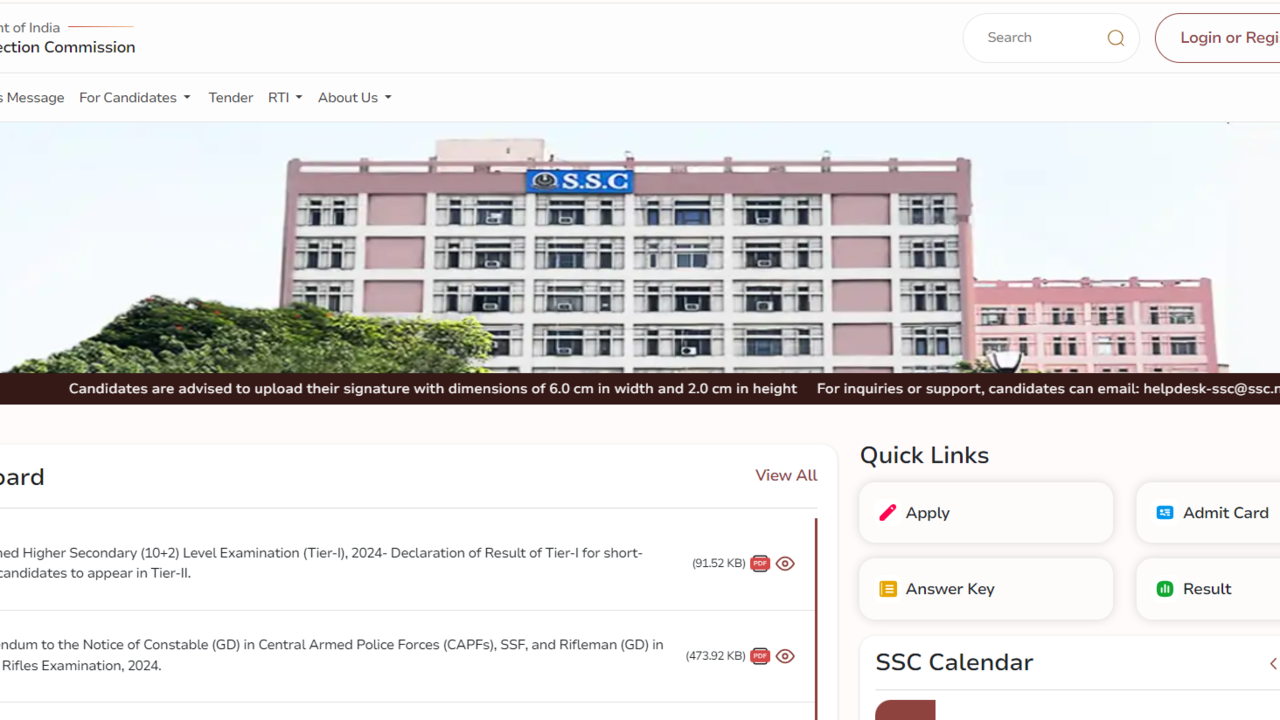Click the green Result chart icon
This screenshot has width=1280, height=720.
(1165, 589)
